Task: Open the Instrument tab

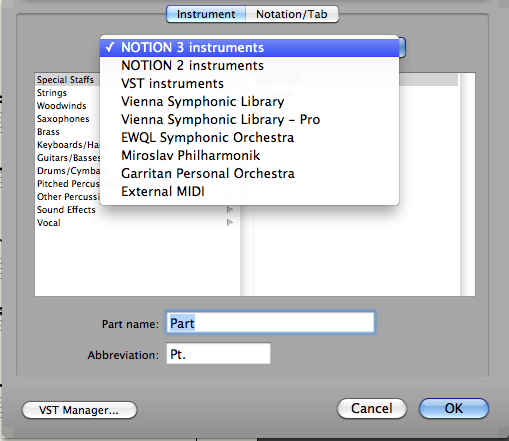Action: coord(206,14)
